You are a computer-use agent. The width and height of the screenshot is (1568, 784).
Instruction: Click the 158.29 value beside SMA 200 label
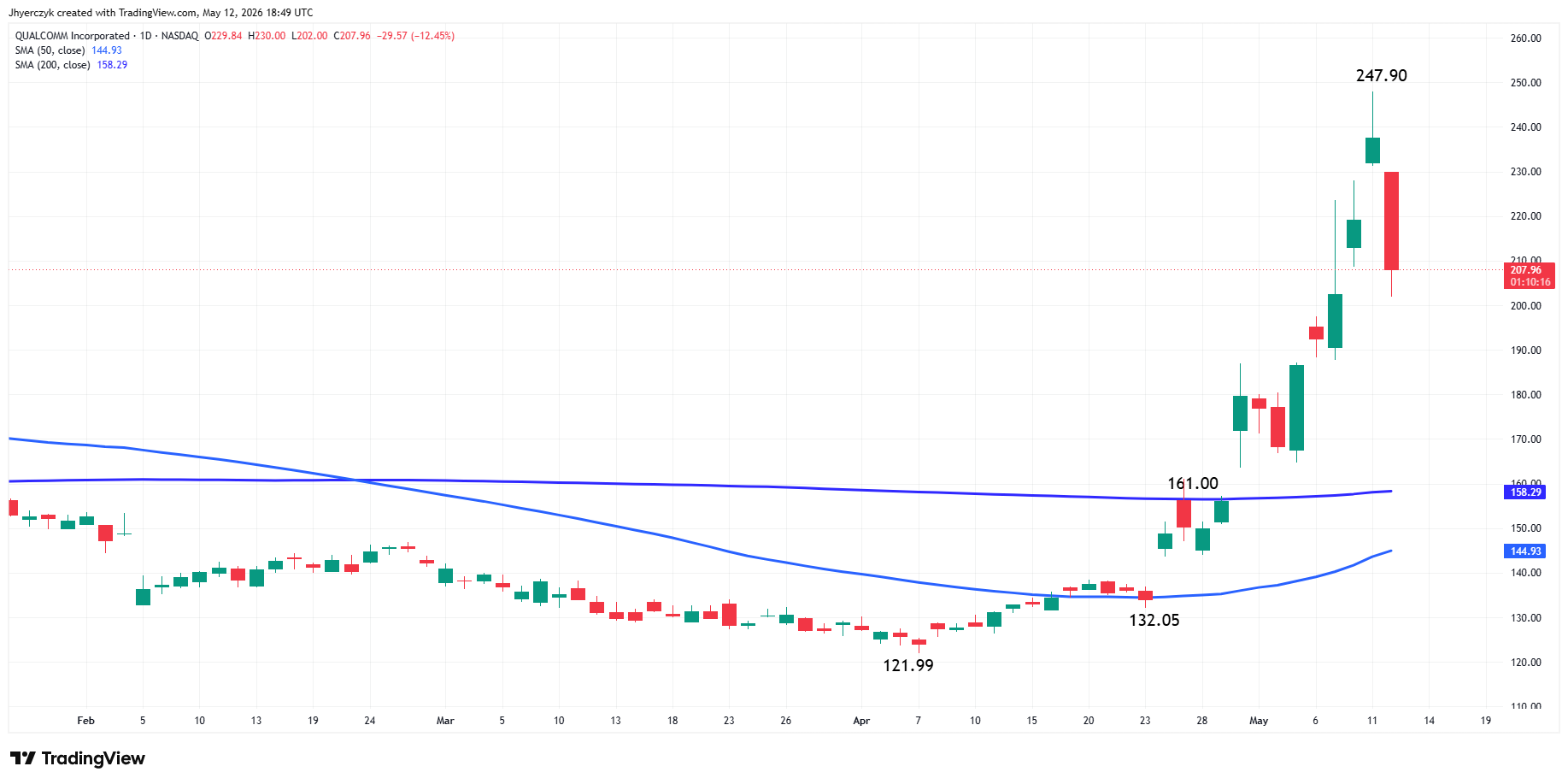[x=112, y=65]
